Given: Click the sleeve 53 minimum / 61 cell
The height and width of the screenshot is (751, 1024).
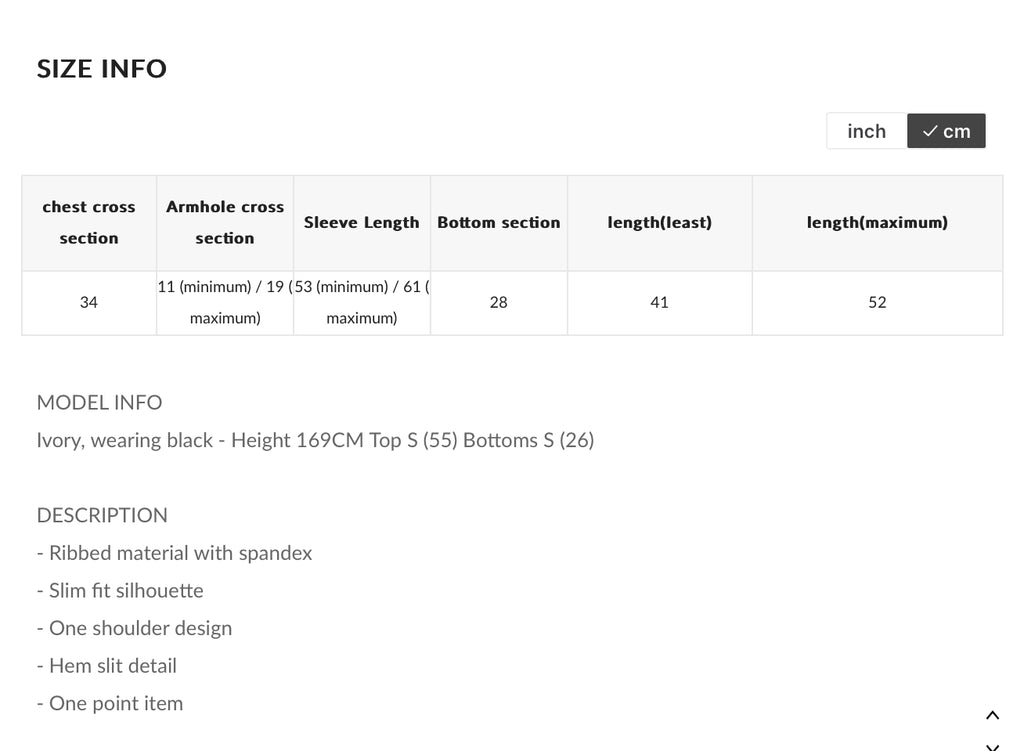Looking at the screenshot, I should pos(362,303).
